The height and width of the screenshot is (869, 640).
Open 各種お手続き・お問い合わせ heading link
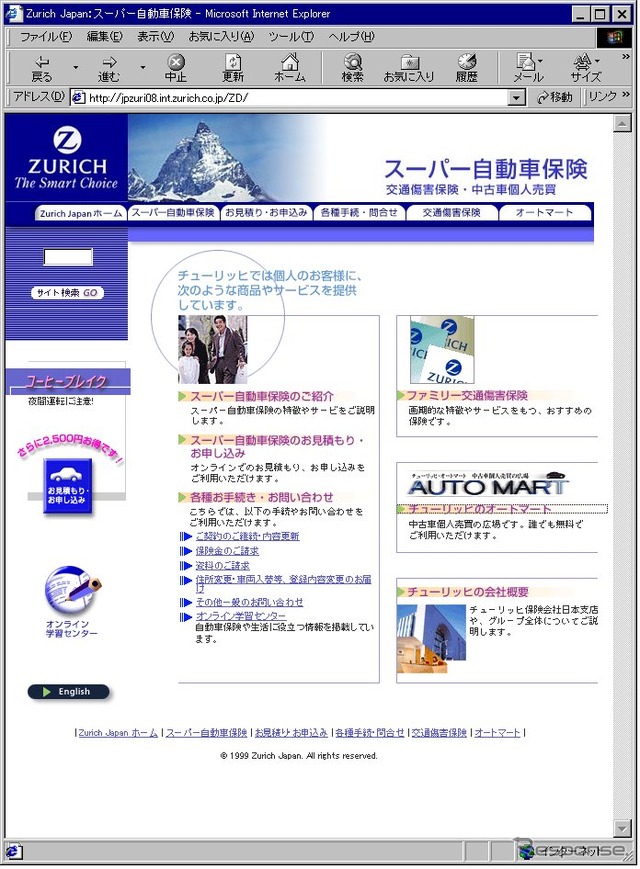[262, 497]
